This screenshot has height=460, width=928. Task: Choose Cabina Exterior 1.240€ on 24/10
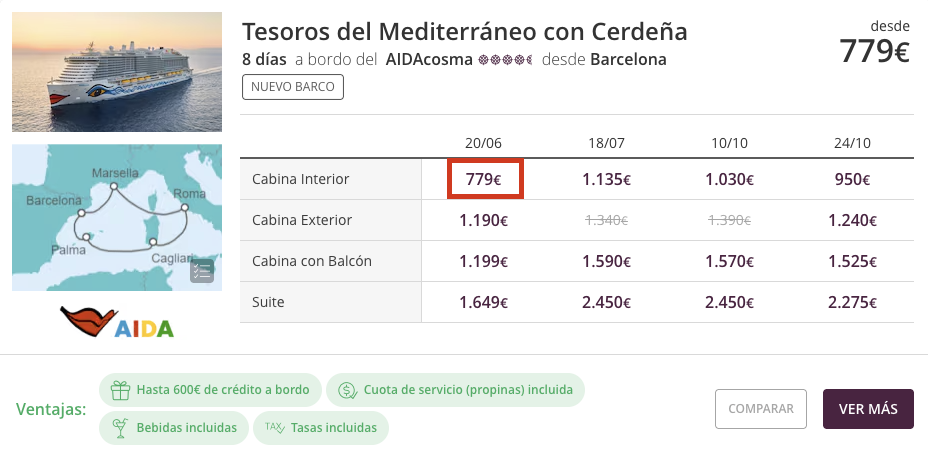click(852, 220)
